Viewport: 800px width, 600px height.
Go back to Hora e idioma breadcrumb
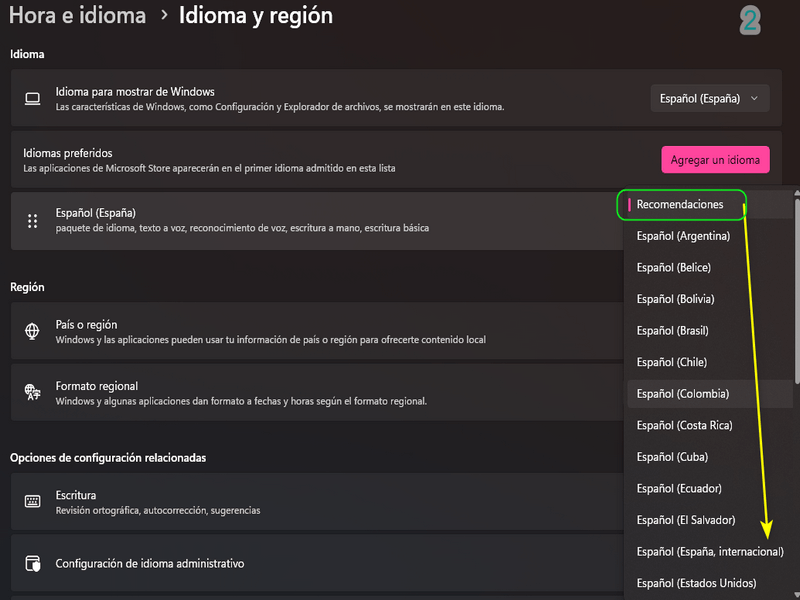click(77, 15)
